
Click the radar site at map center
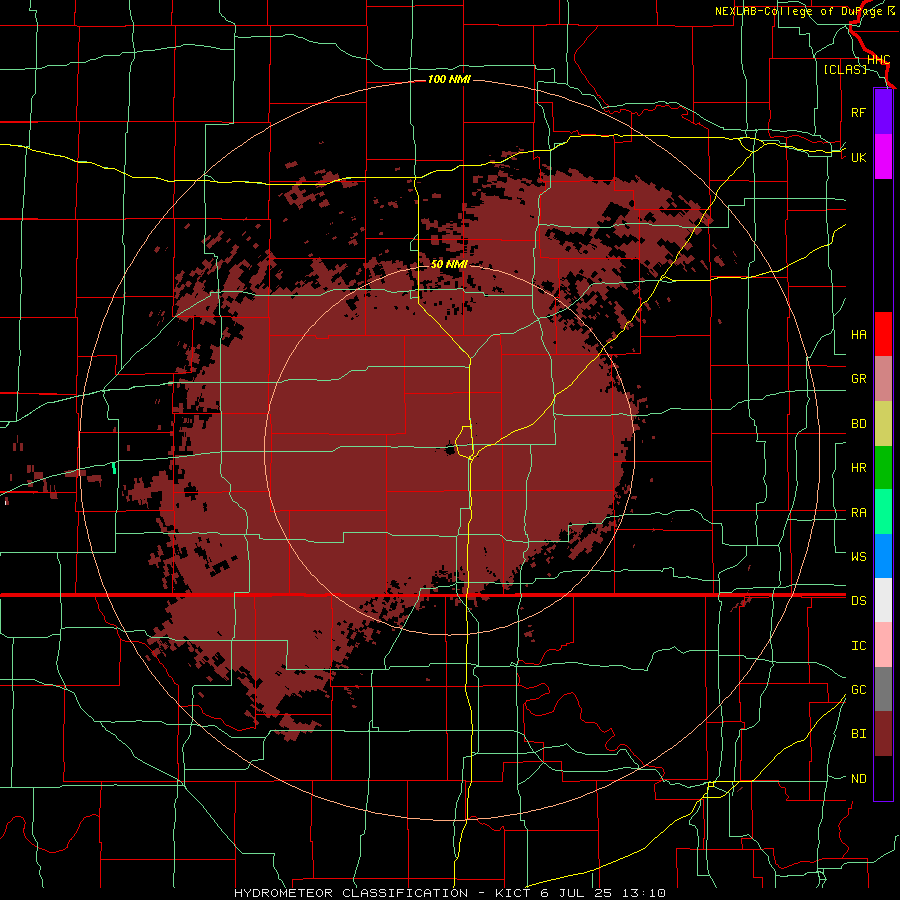tap(449, 451)
